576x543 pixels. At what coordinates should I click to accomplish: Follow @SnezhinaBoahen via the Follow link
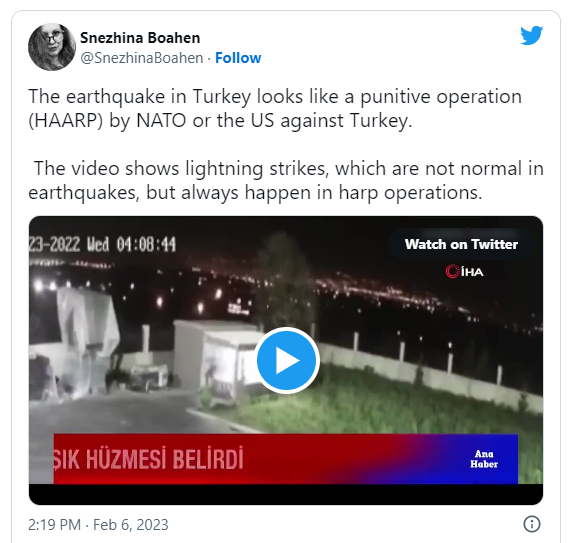[238, 58]
